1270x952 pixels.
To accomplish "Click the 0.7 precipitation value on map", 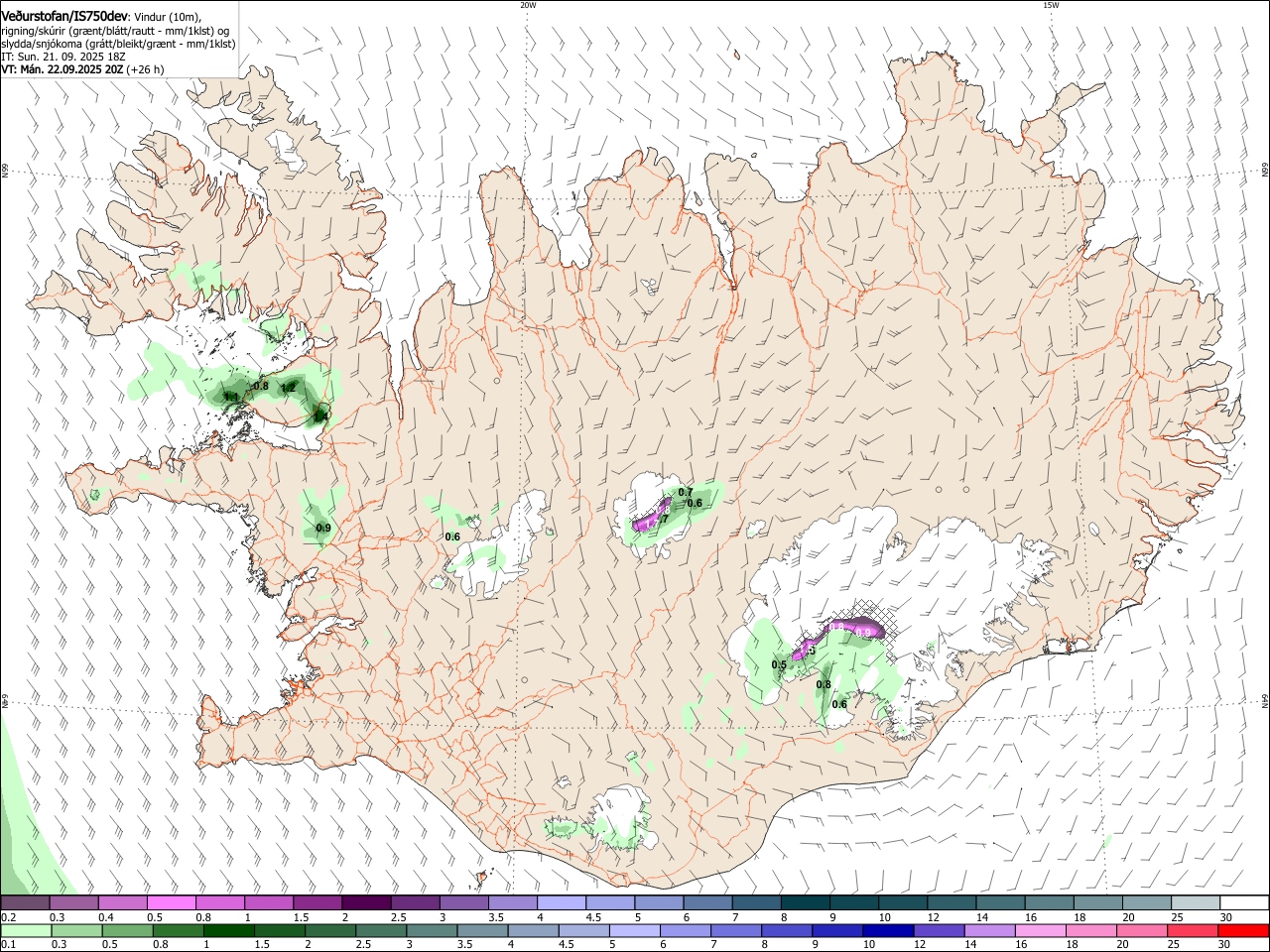I will coord(686,493).
